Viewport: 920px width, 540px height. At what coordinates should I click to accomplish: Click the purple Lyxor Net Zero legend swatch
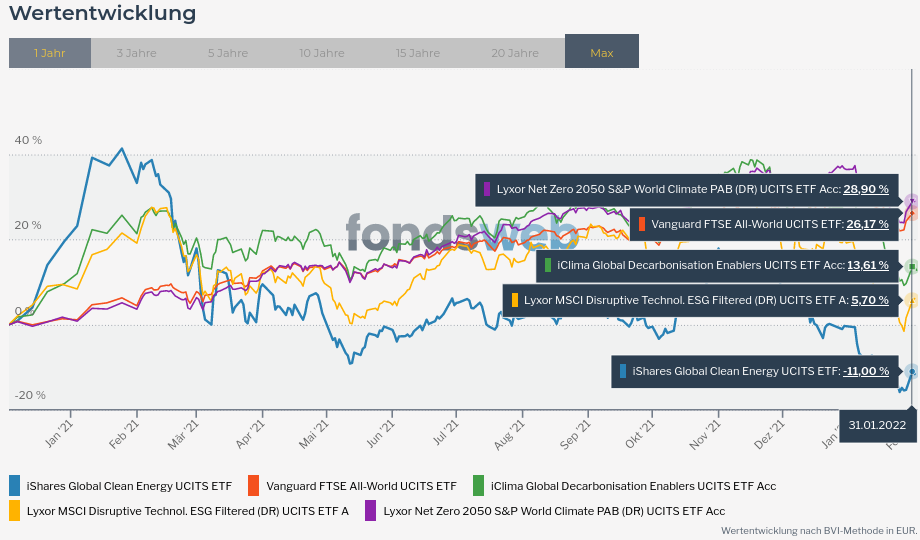point(370,511)
